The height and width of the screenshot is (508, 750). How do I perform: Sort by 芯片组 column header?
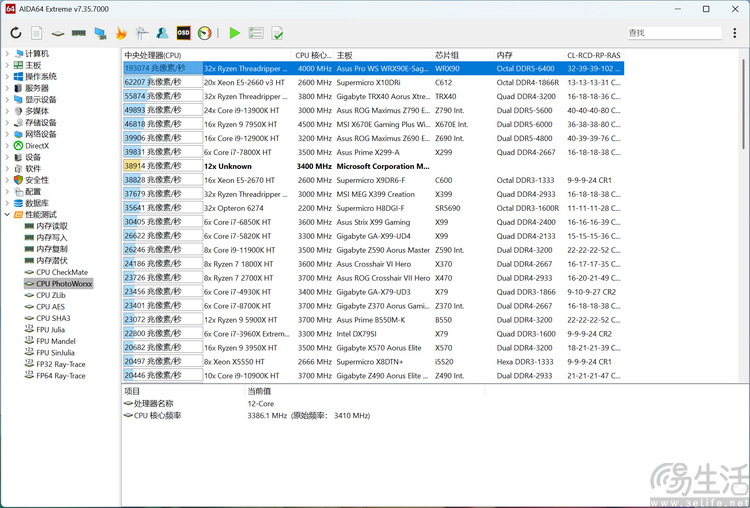(463, 55)
